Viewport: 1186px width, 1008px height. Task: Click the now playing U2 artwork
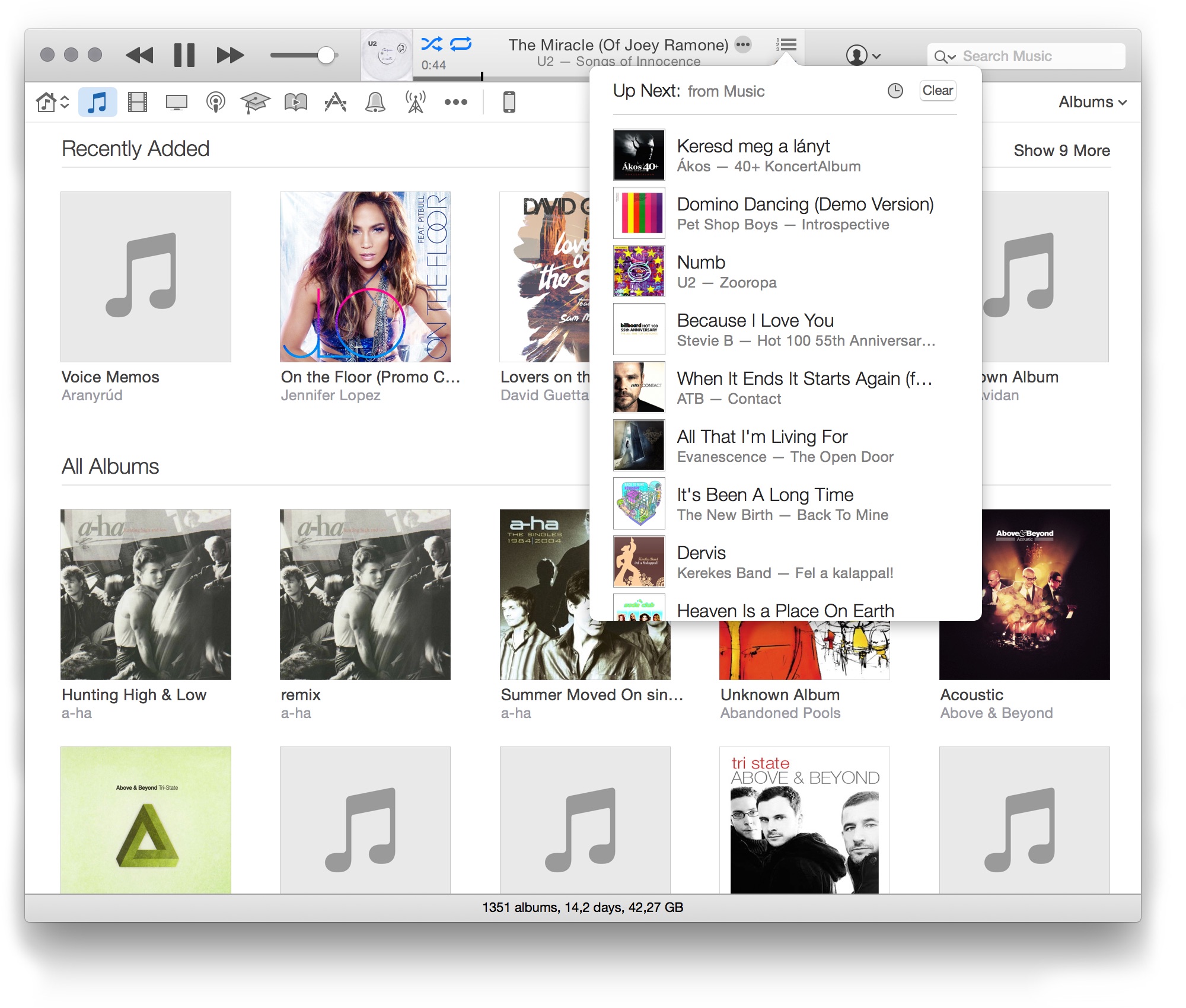387,55
